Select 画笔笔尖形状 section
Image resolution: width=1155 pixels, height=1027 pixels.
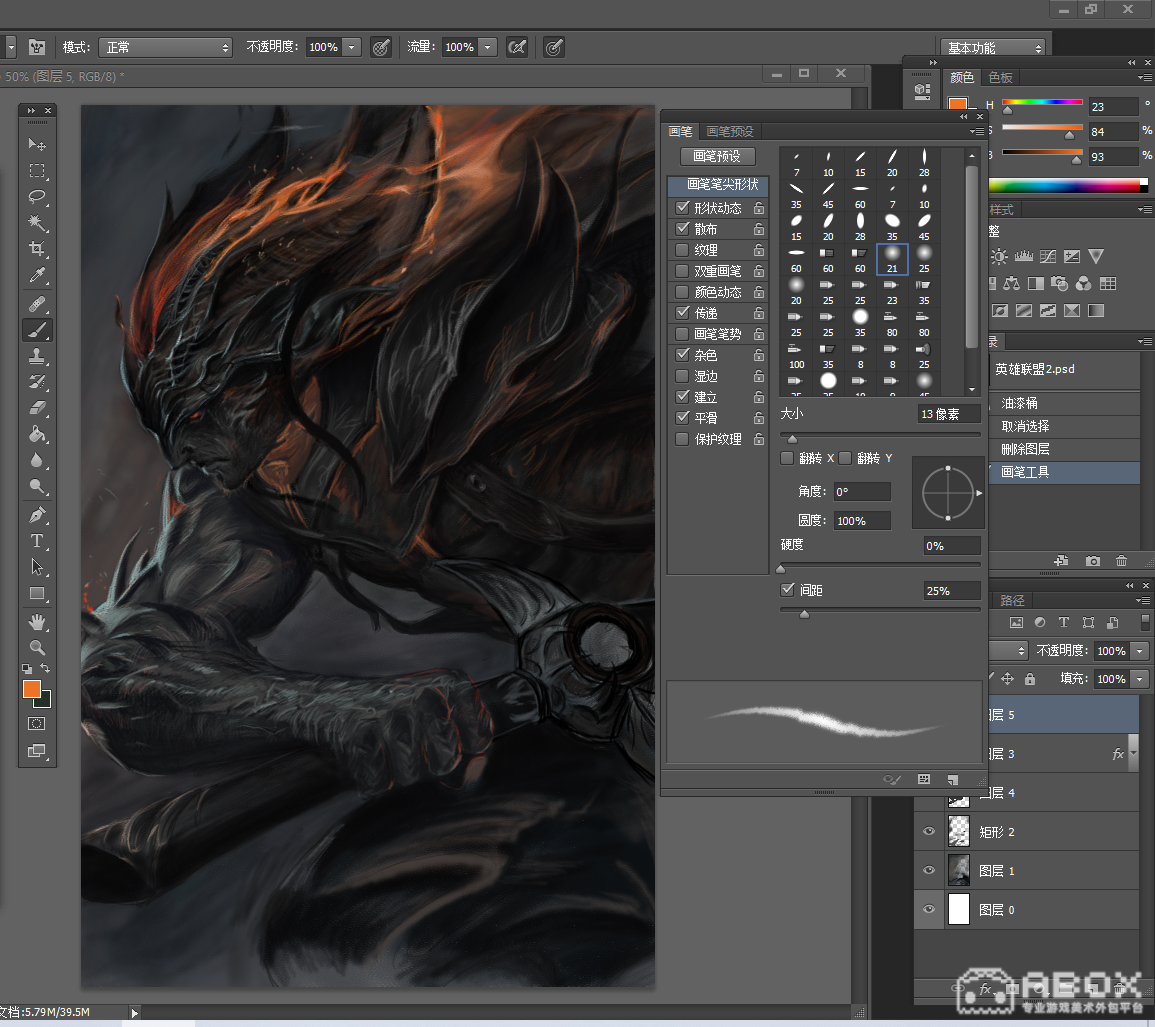pyautogui.click(x=718, y=184)
